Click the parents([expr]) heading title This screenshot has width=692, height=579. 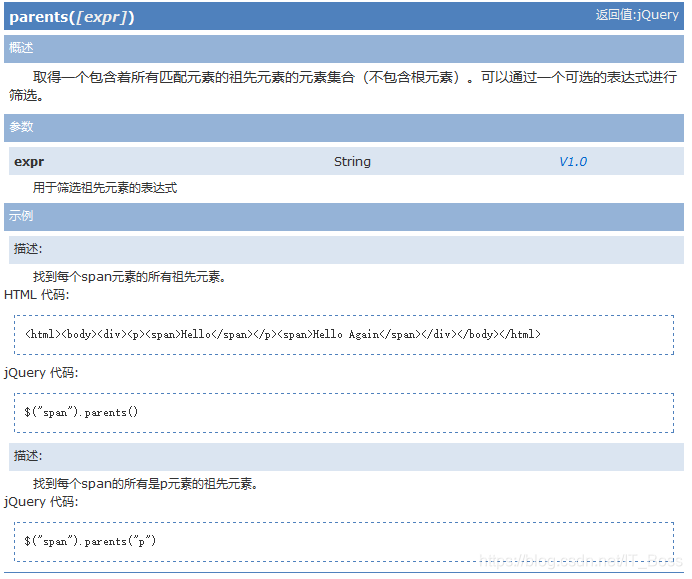tap(71, 17)
